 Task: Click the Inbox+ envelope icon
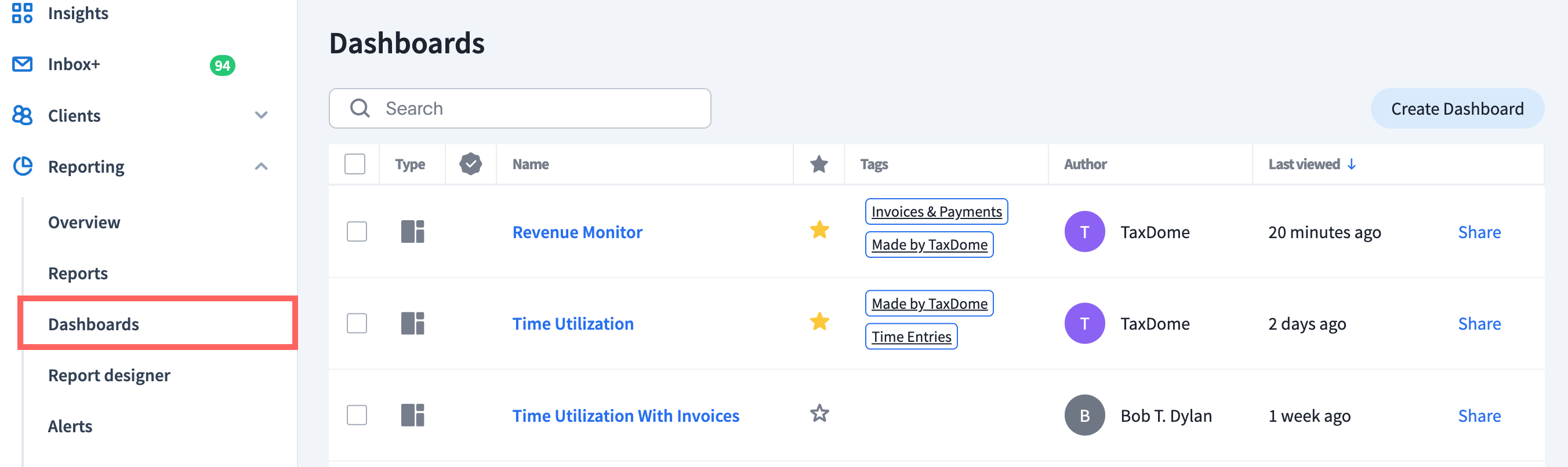[23, 64]
